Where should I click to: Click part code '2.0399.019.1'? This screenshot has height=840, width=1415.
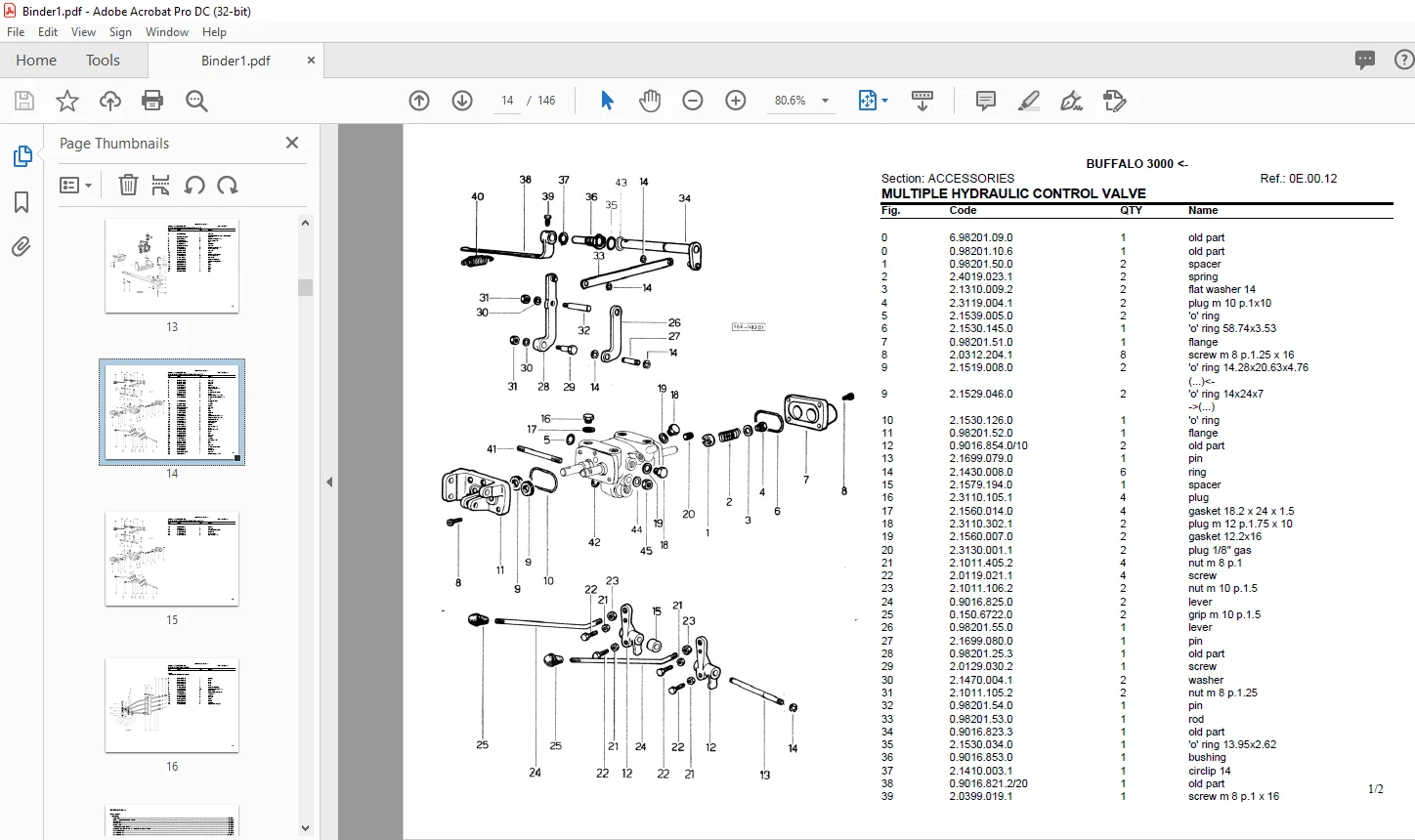click(981, 797)
